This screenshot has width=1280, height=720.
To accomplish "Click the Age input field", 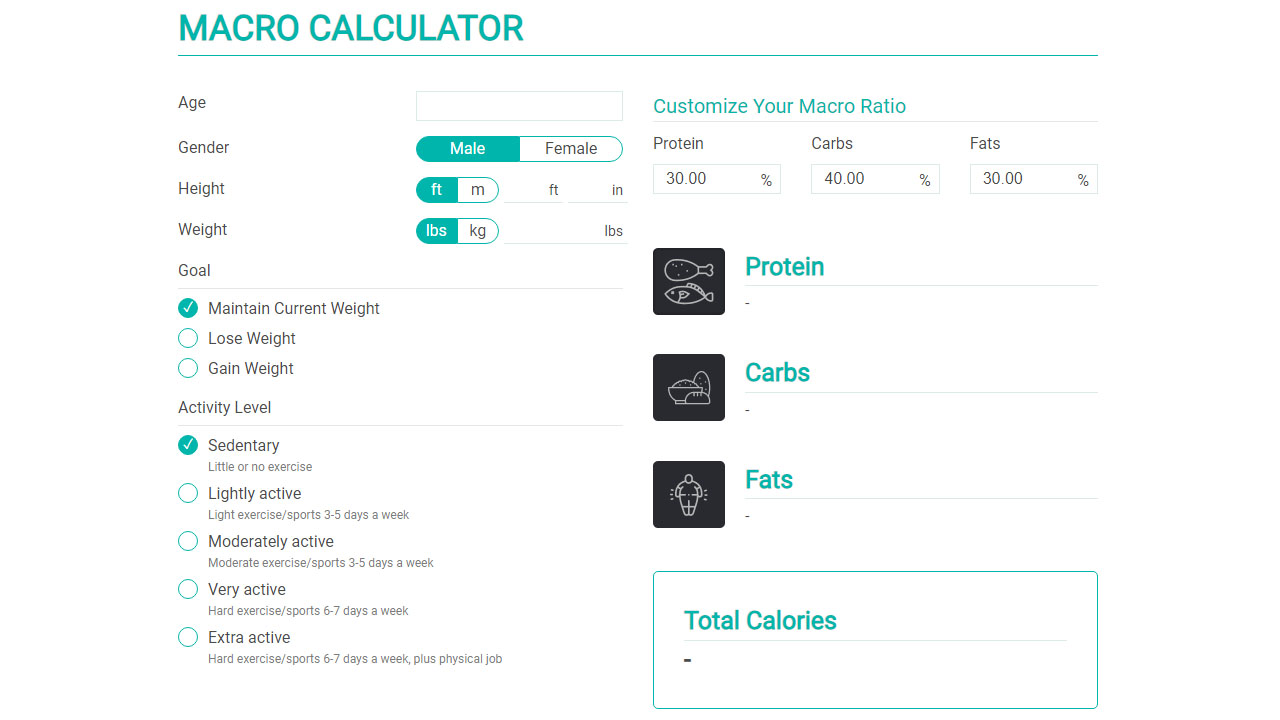I will point(519,105).
